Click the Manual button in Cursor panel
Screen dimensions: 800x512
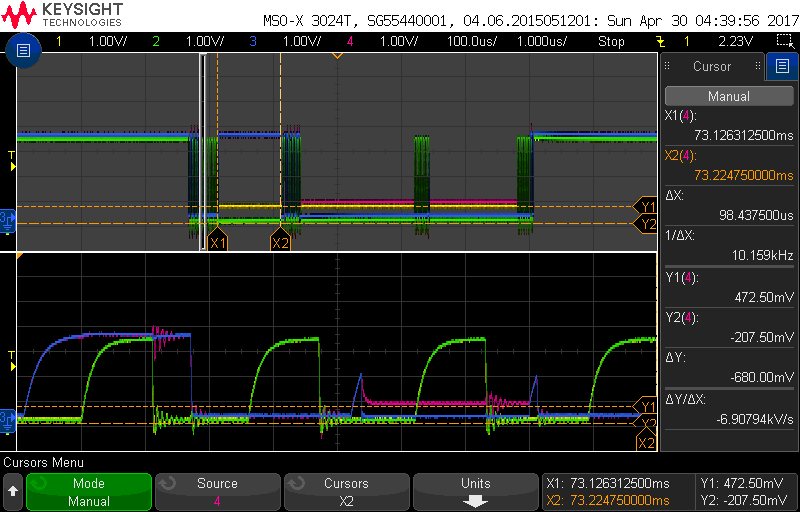click(x=729, y=96)
